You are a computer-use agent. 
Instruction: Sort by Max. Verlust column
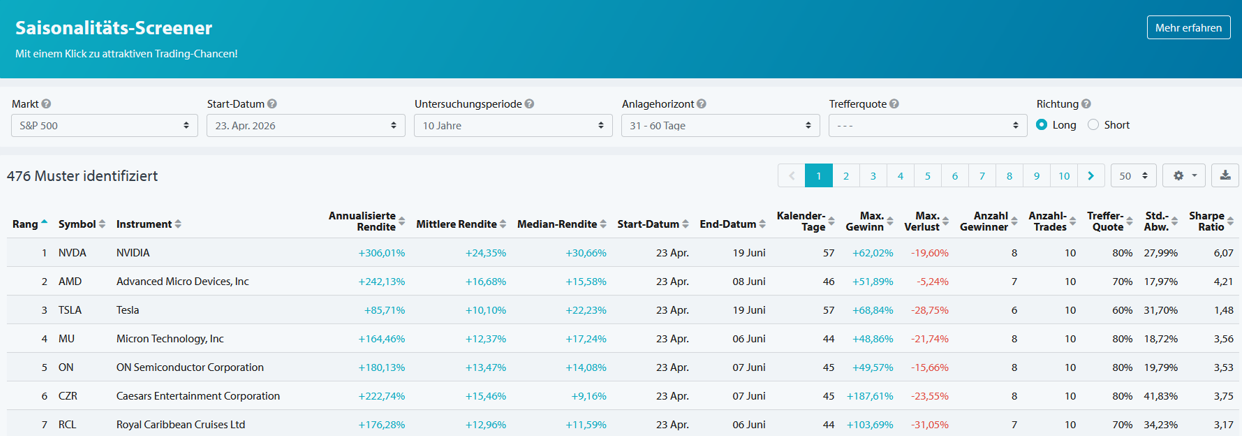(927, 221)
